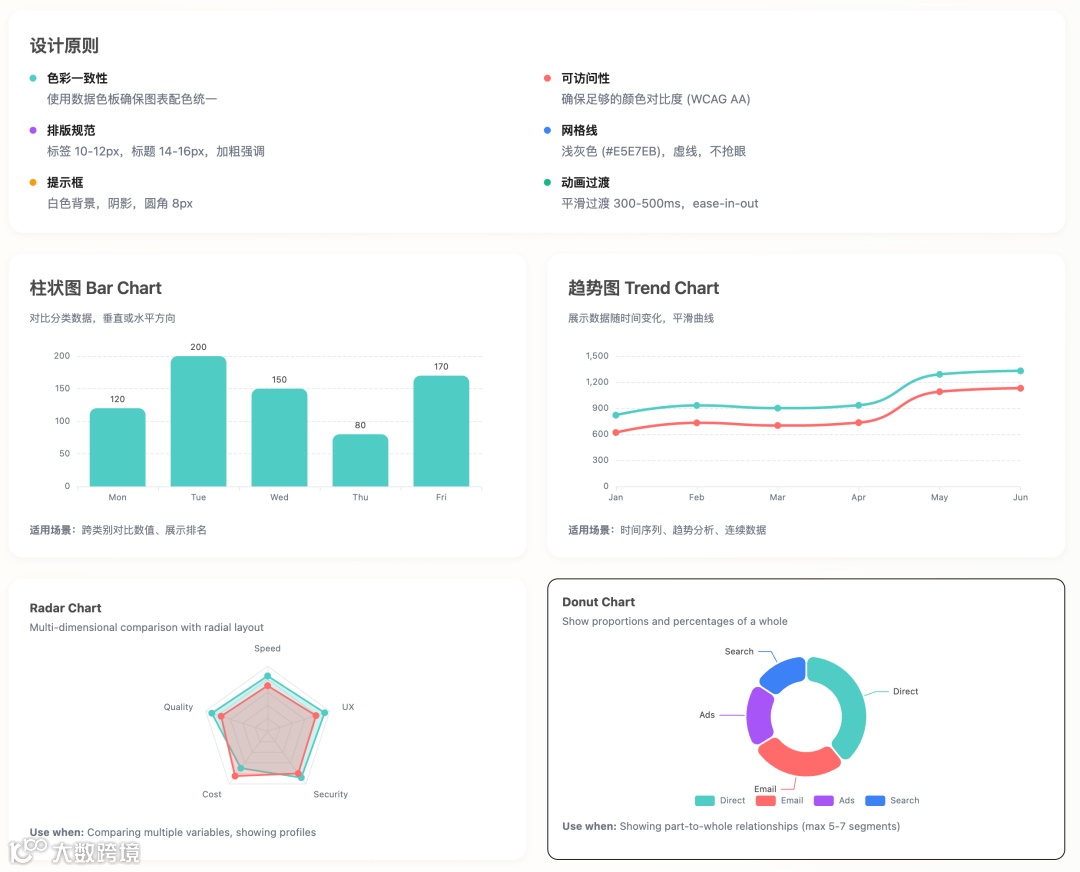Screen dimensions: 1080x872
Task: Click the Quality axis label on radar
Action: click(178, 707)
